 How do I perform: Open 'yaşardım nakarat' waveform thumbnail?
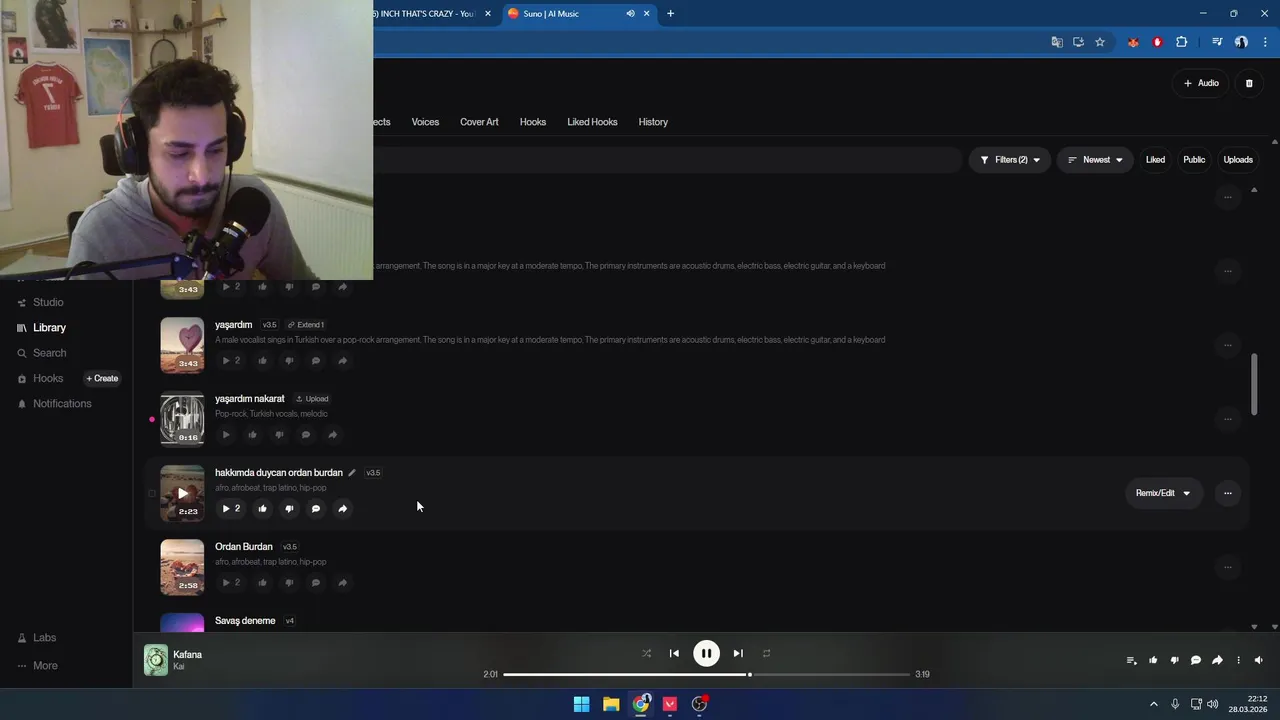point(182,419)
